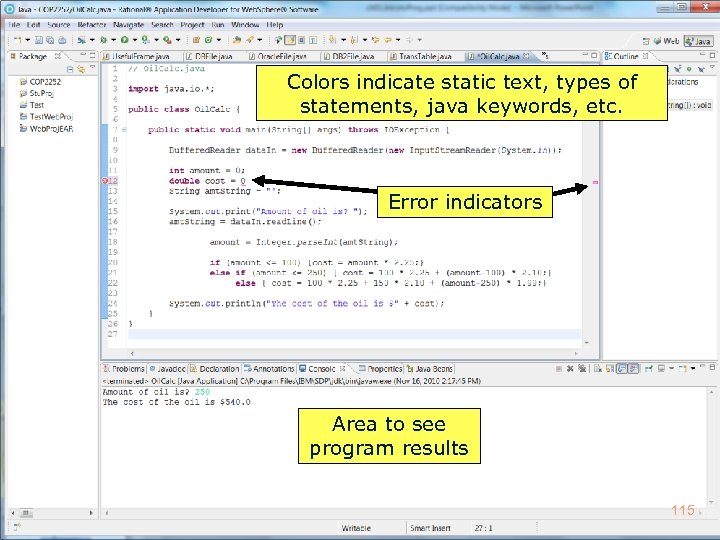Collapse the main method fold on line 7
The width and height of the screenshot is (720, 540).
(x=124, y=129)
